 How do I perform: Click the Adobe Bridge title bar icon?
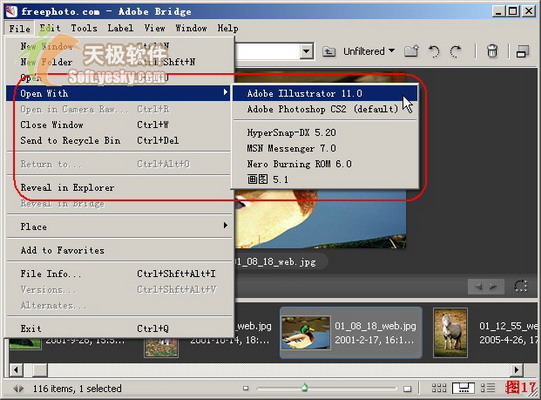point(11,11)
